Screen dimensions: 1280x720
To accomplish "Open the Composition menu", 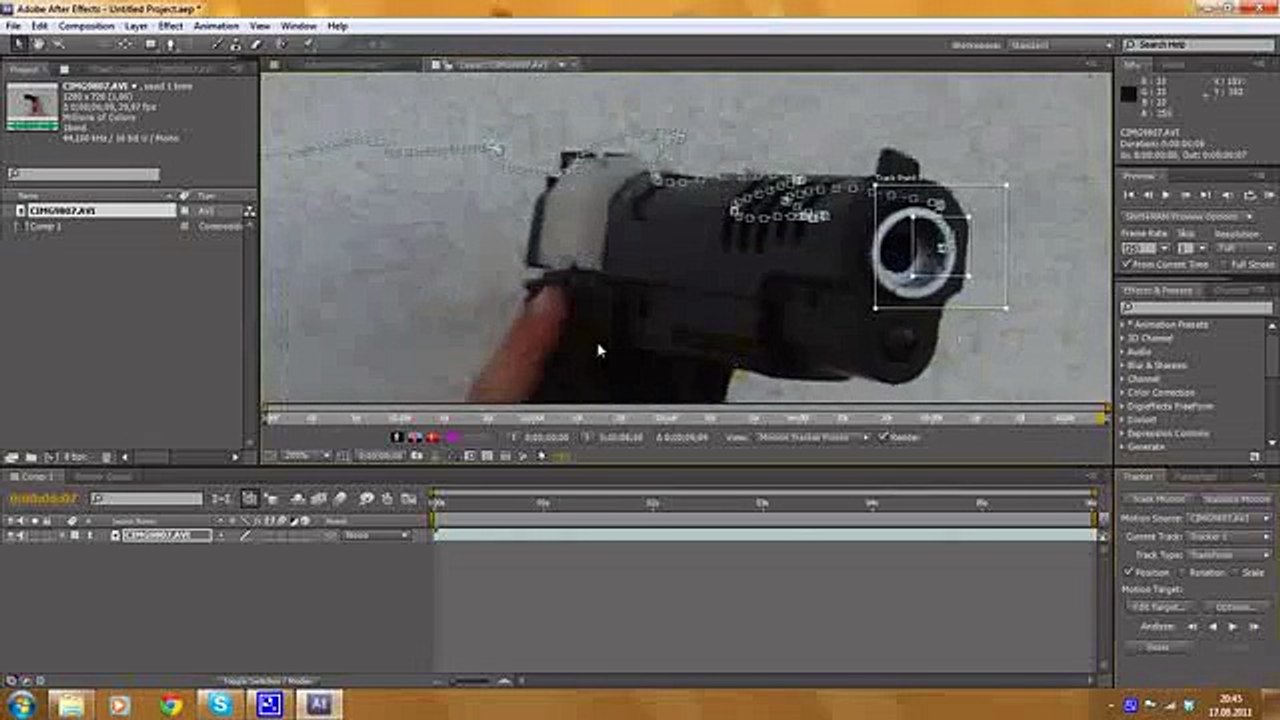I will (x=86, y=26).
